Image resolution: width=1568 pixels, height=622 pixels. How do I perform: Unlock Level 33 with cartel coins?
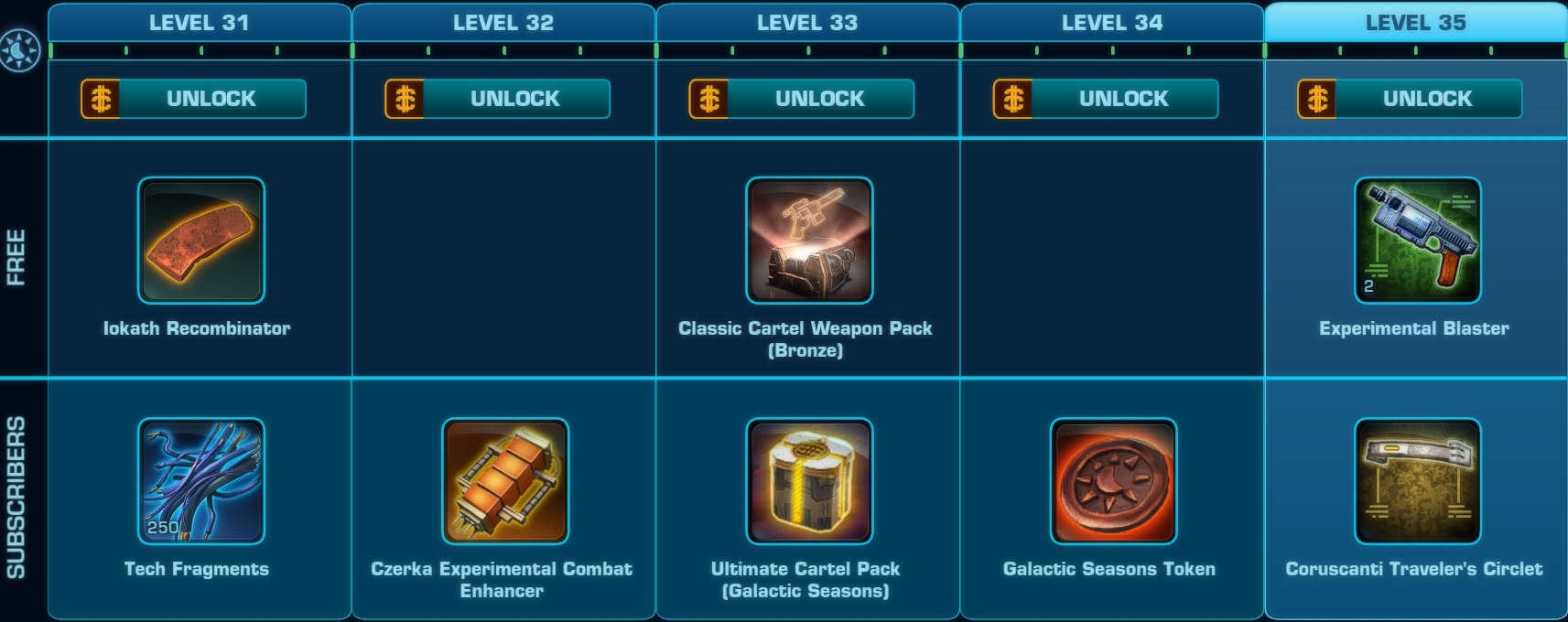click(801, 99)
